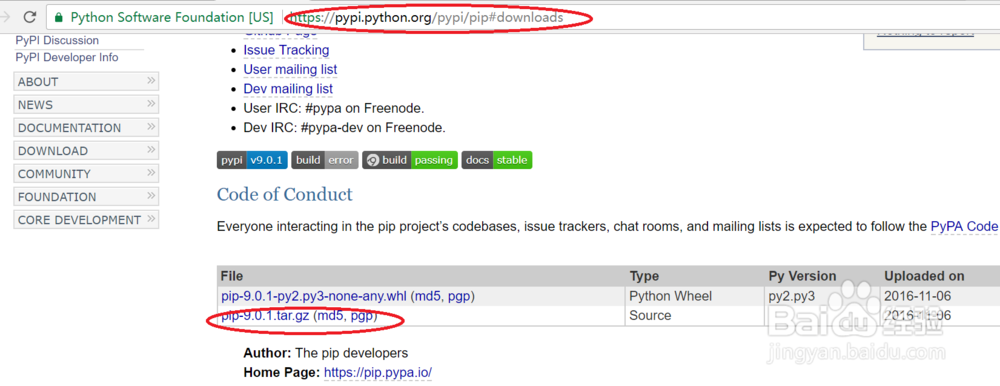Click the 'Dev IRC: #pypa-dev on Freenode.' text
This screenshot has height=386, width=1000.
344,128
